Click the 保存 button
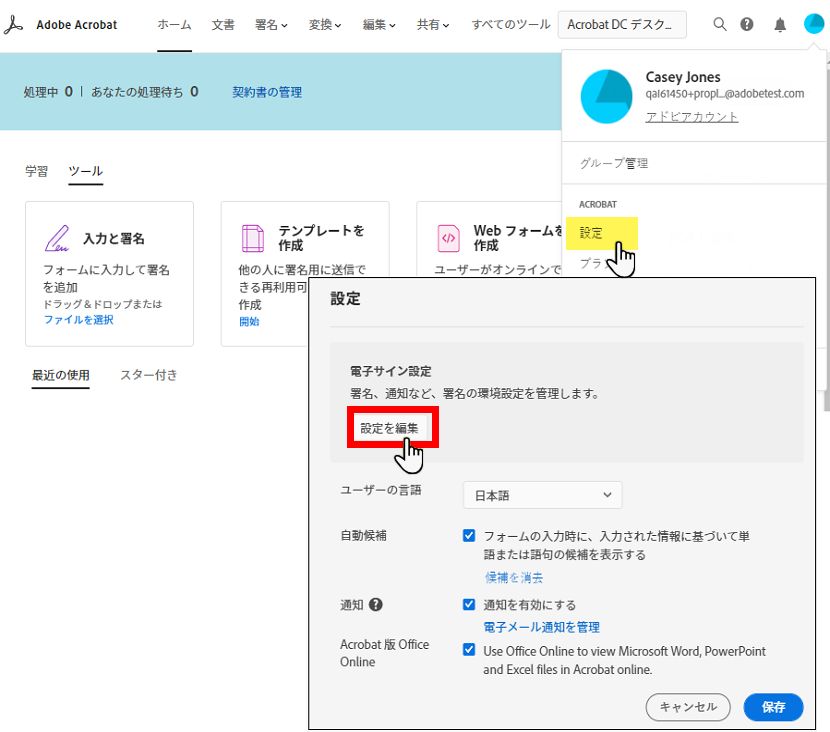Viewport: 830px width, 732px height. click(x=773, y=707)
